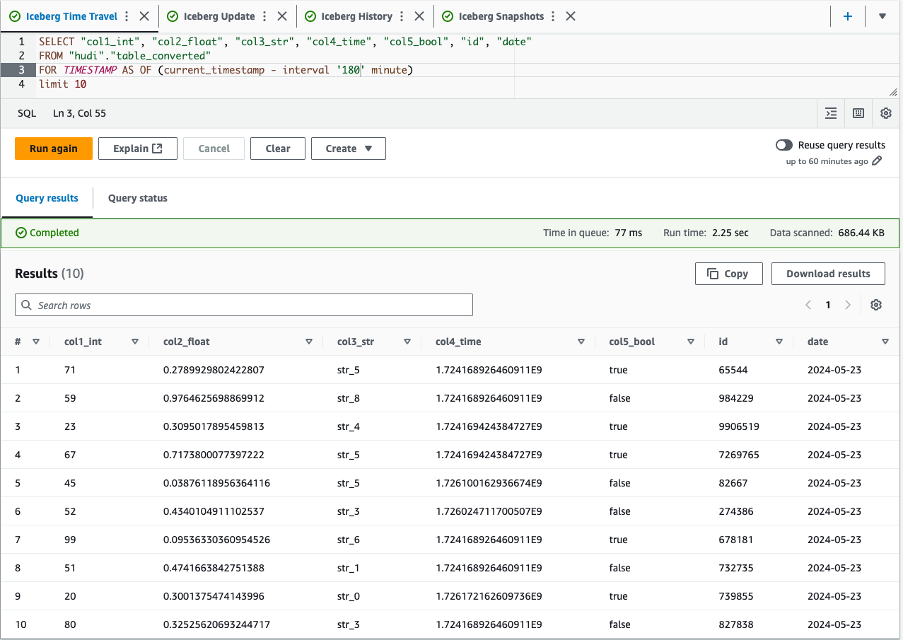Expand the query tabs list dropdown arrow
This screenshot has width=904, height=640.
[x=882, y=16]
